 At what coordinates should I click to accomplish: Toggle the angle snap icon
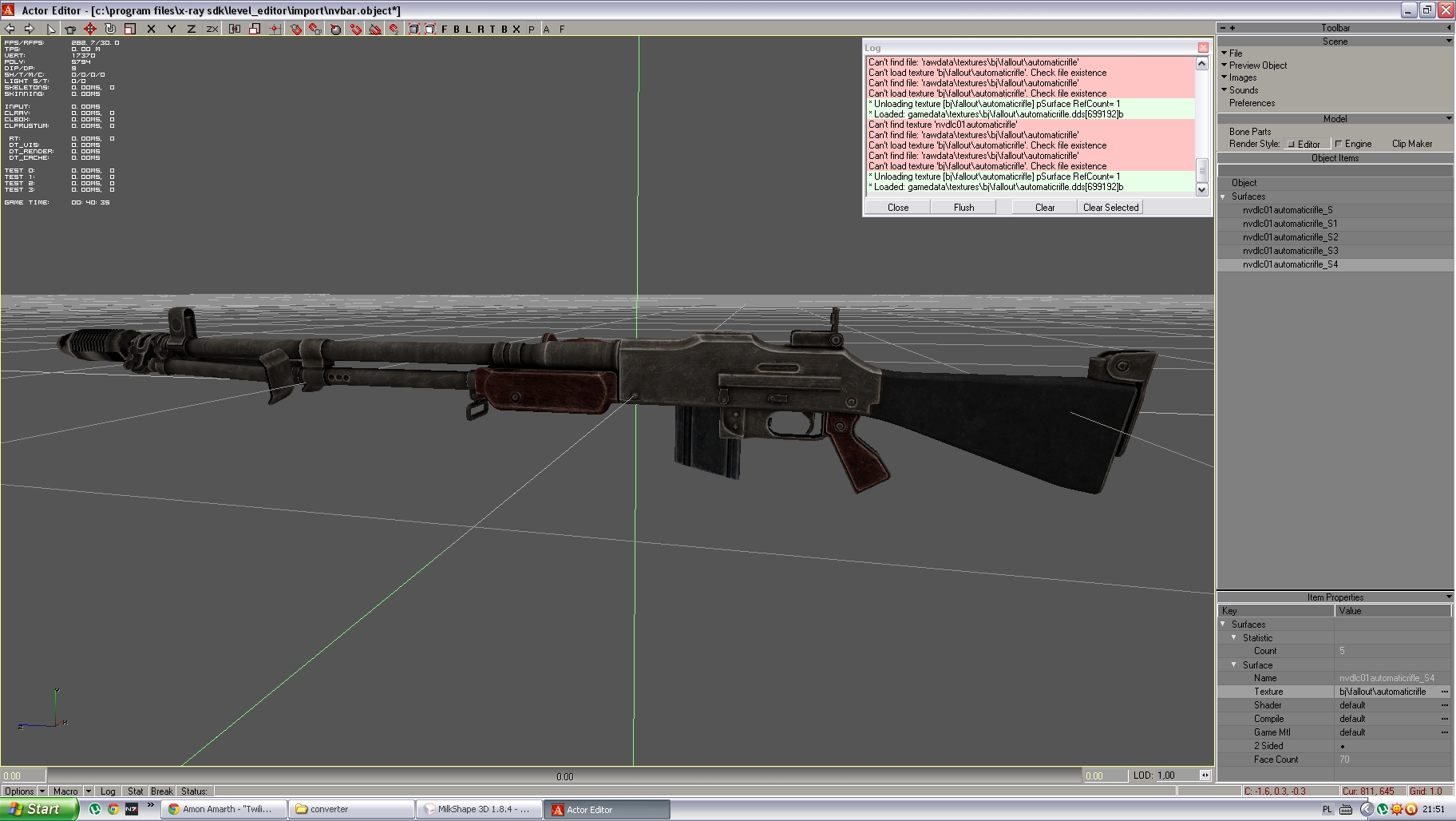[x=375, y=29]
